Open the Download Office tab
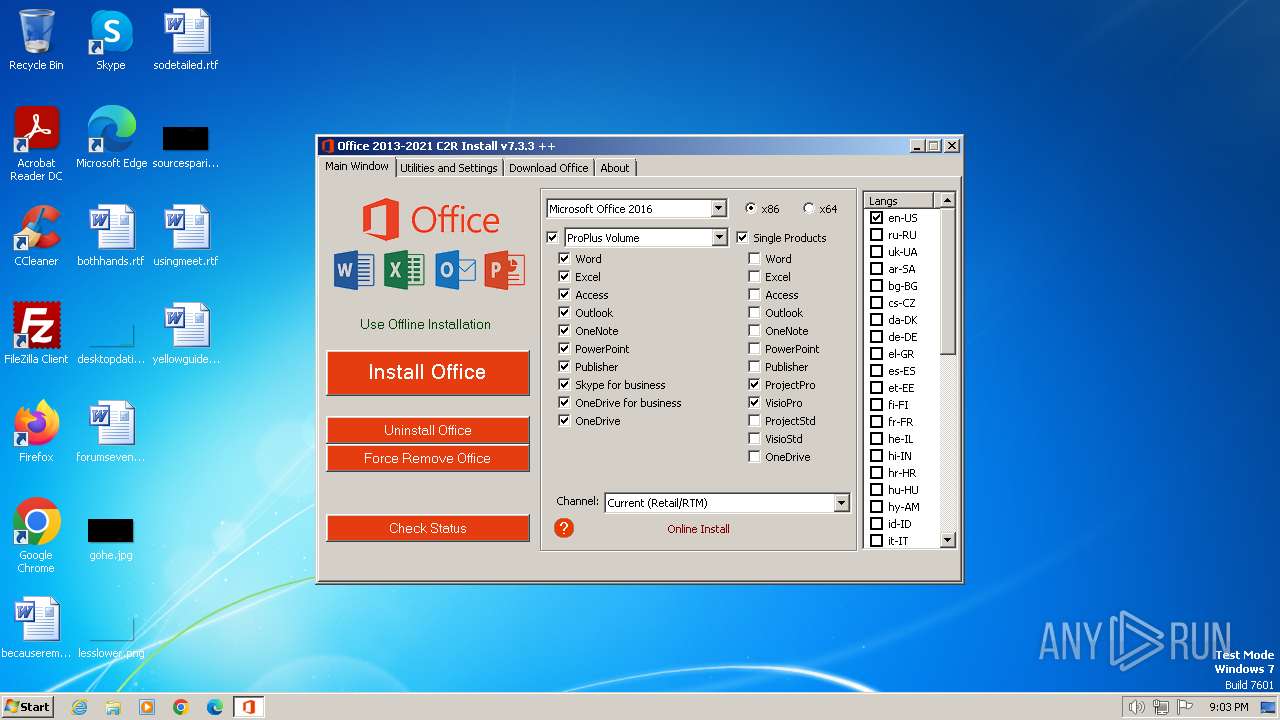This screenshot has width=1280, height=720. click(548, 168)
